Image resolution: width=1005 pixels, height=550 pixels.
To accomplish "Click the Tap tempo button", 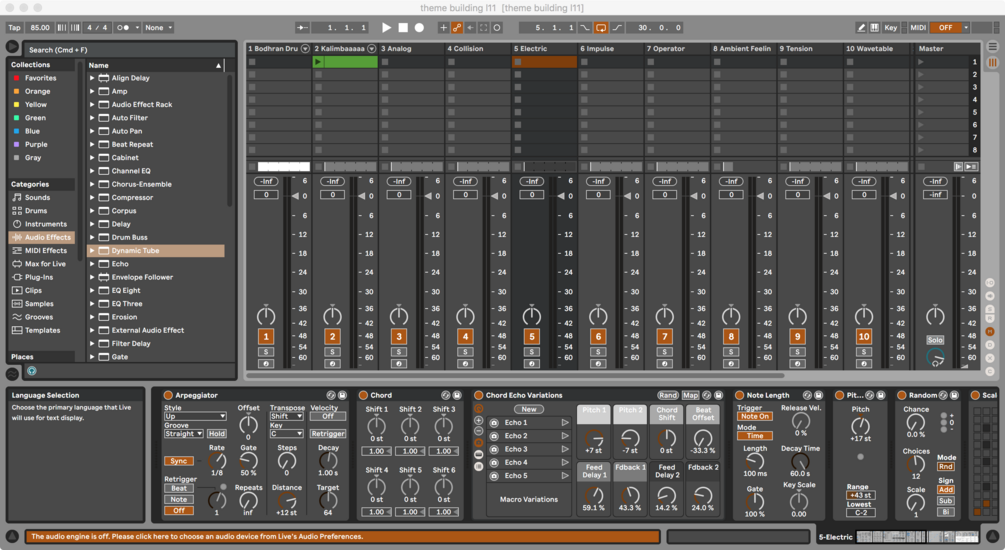I will pos(15,28).
